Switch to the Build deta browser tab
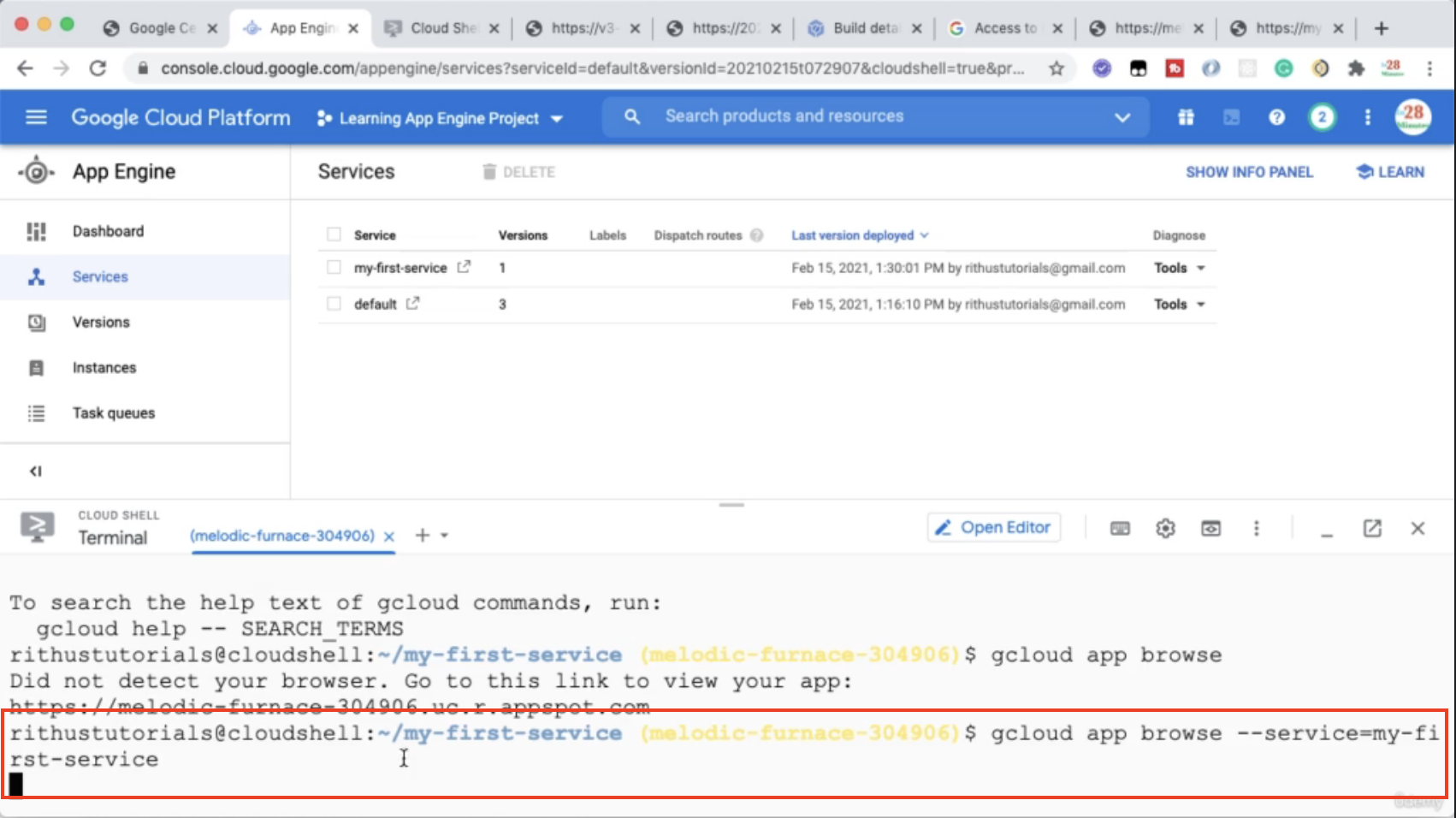This screenshot has width=1456, height=818. tap(864, 28)
